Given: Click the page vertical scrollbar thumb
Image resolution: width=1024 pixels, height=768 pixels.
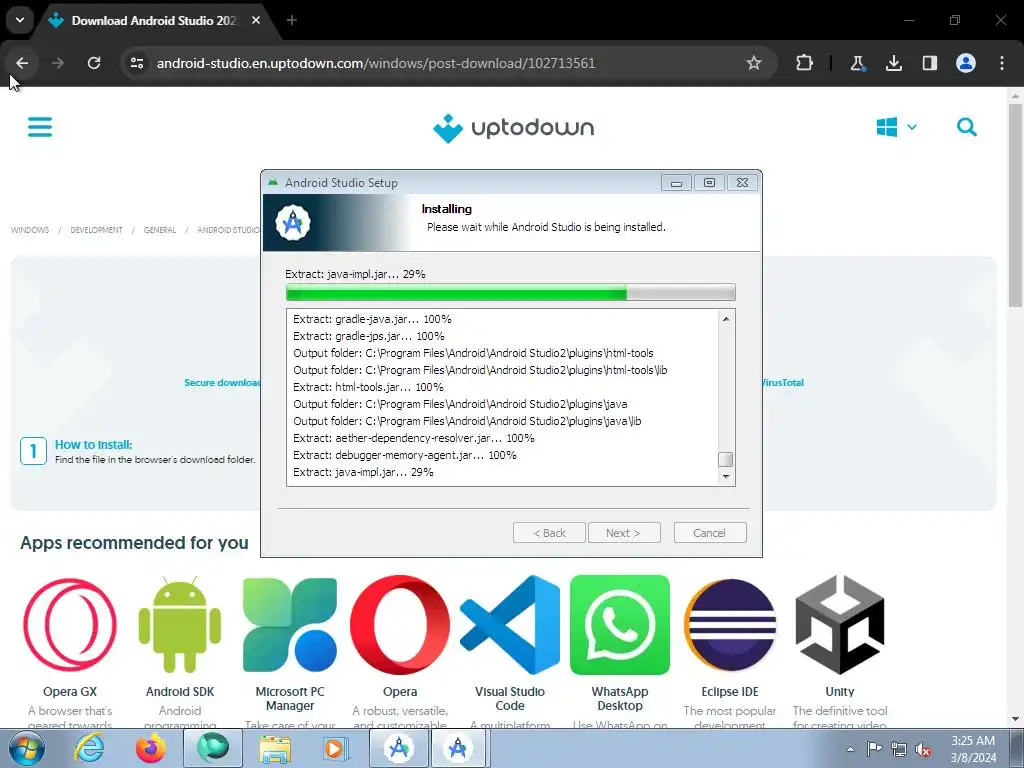Looking at the screenshot, I should [1015, 206].
